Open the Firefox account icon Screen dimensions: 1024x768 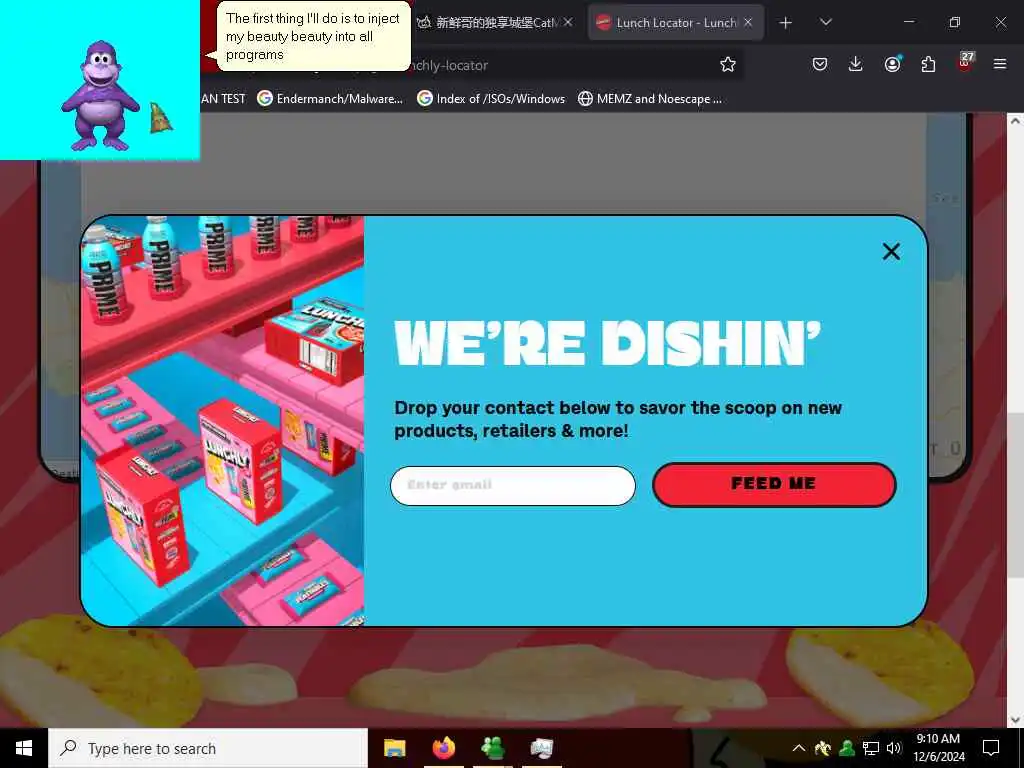tap(892, 64)
